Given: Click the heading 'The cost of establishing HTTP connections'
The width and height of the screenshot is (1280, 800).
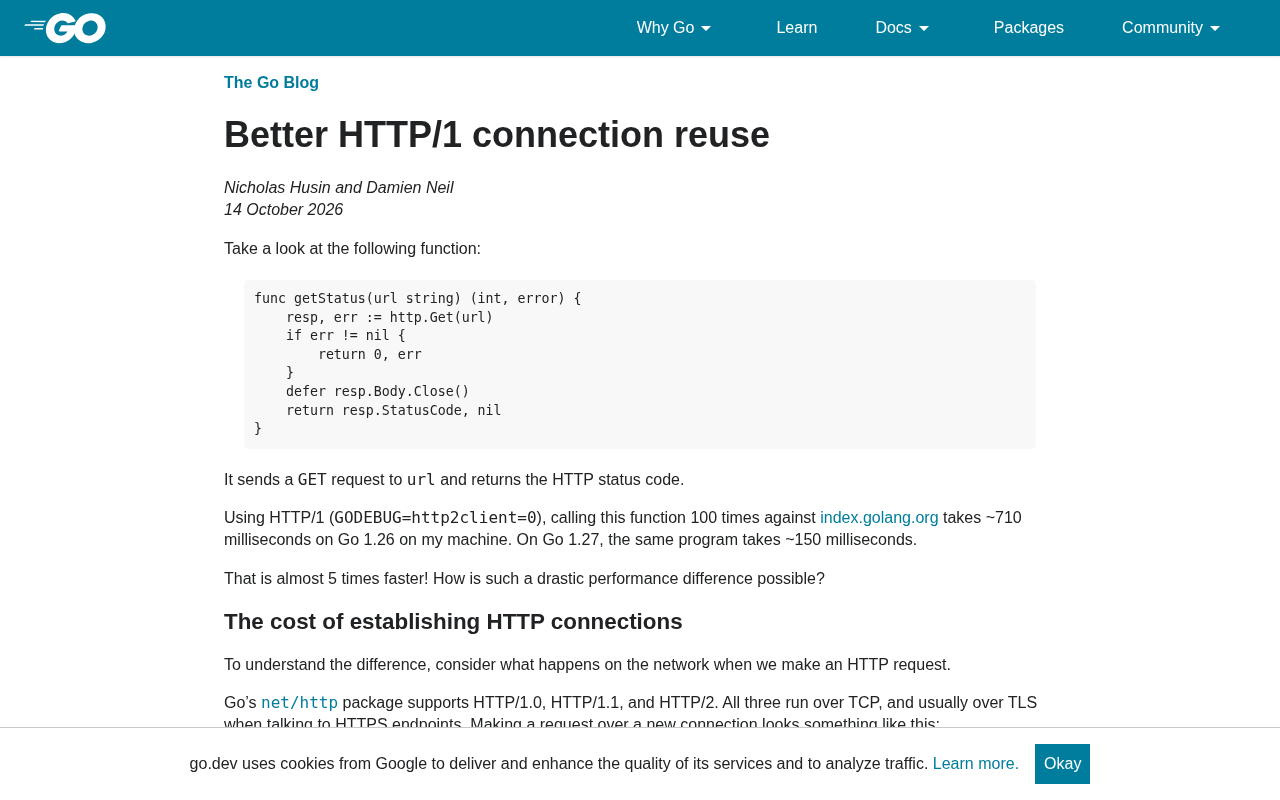Looking at the screenshot, I should [453, 622].
